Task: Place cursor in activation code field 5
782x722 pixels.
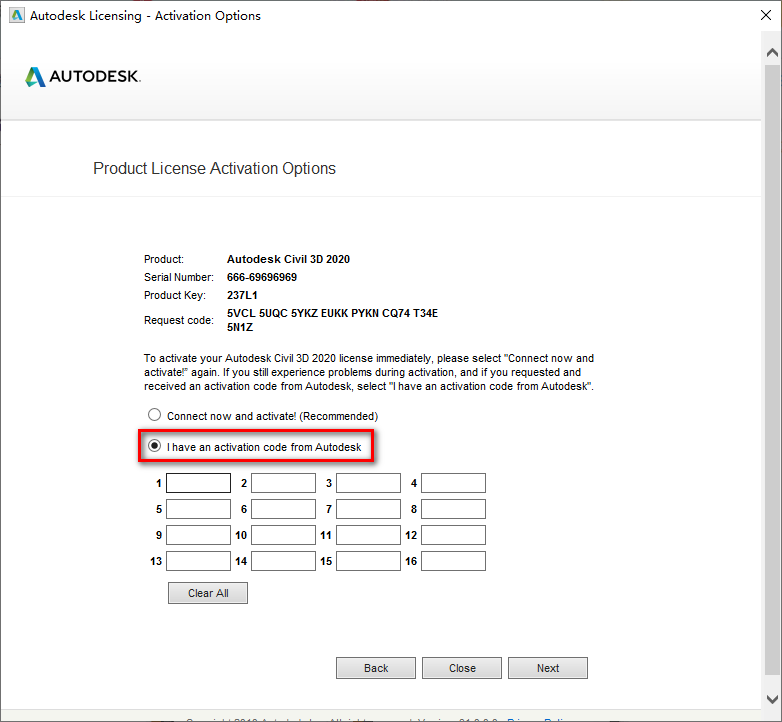Action: click(x=198, y=510)
